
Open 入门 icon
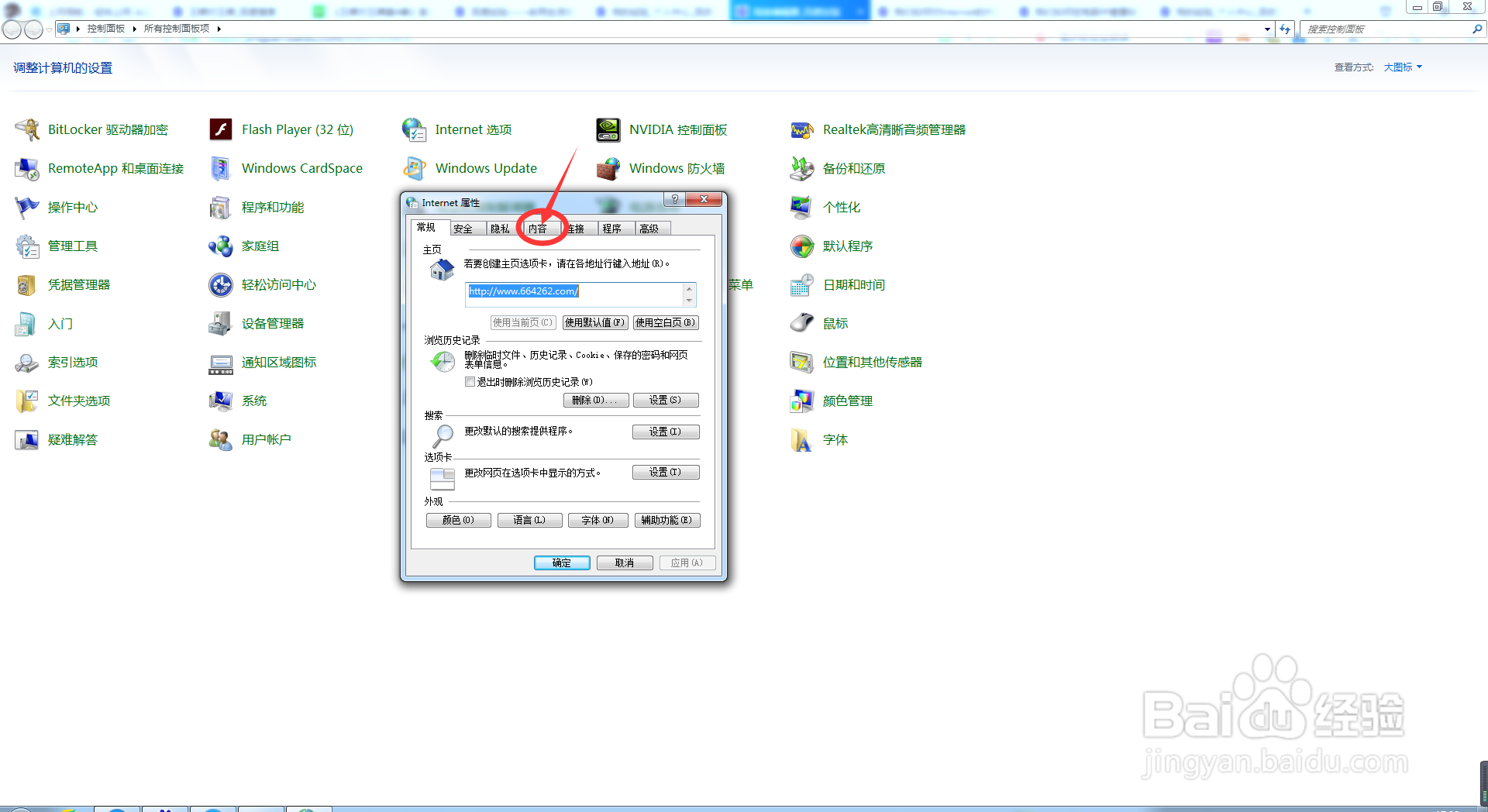click(27, 323)
